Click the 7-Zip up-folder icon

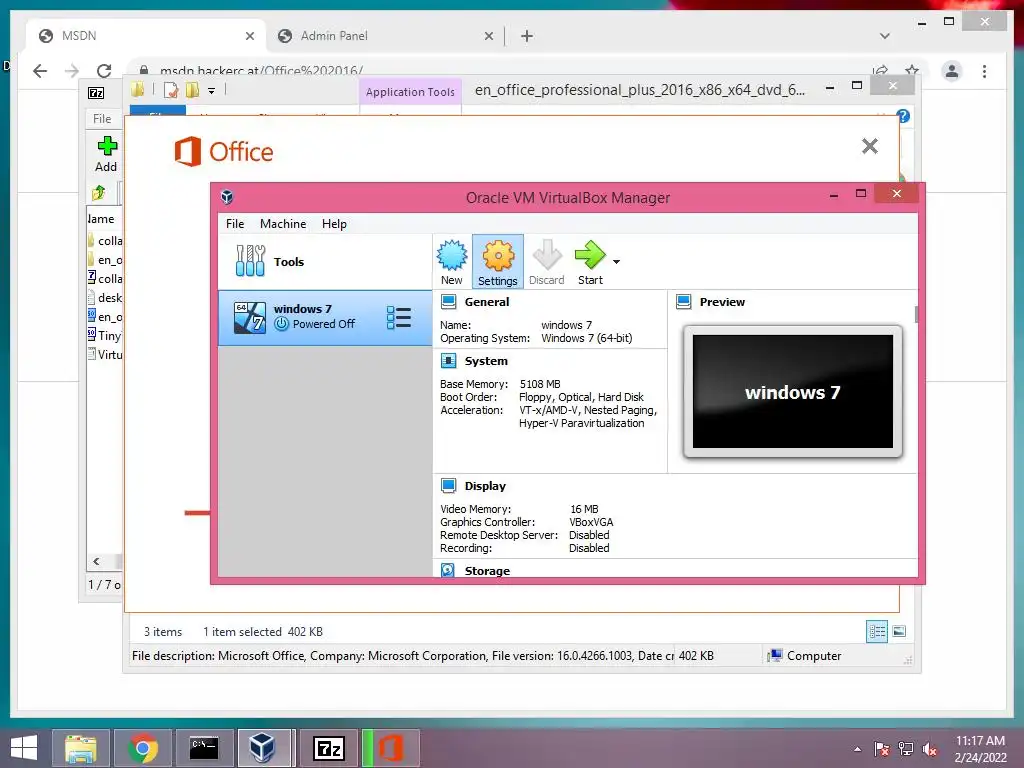pos(99,193)
